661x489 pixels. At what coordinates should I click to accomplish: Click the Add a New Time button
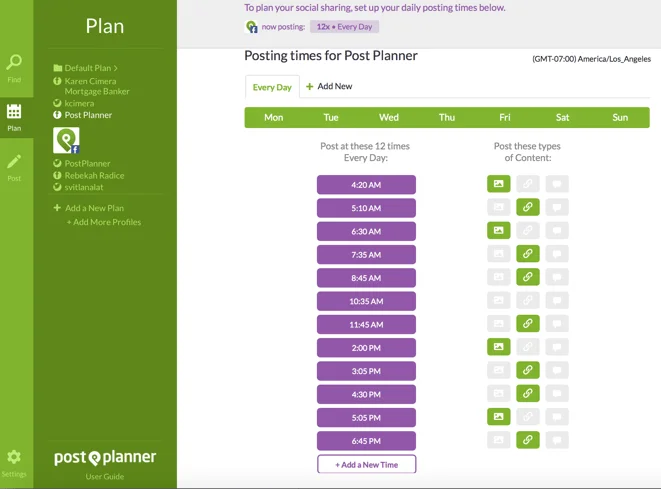pyautogui.click(x=366, y=465)
